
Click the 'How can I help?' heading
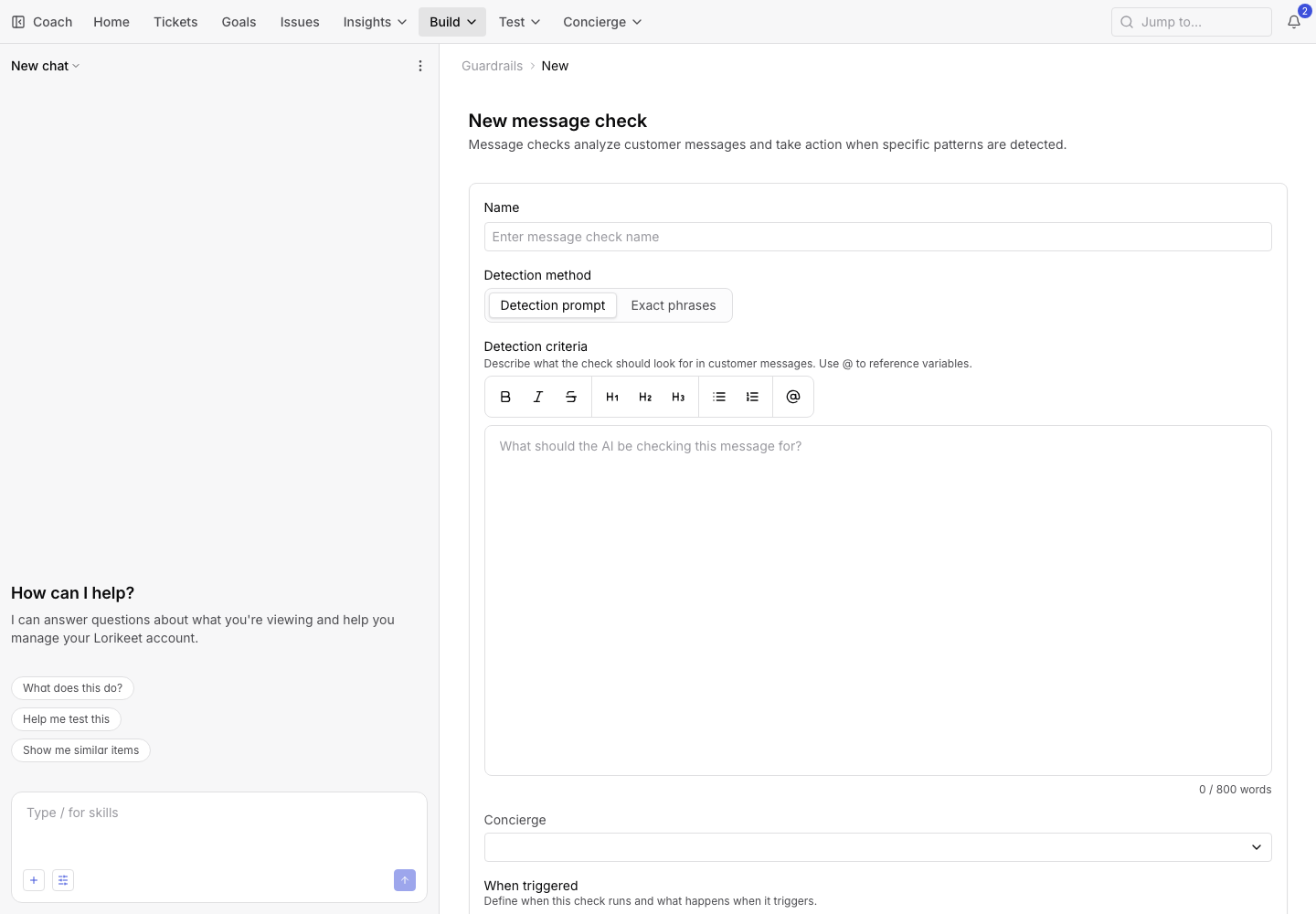click(72, 593)
